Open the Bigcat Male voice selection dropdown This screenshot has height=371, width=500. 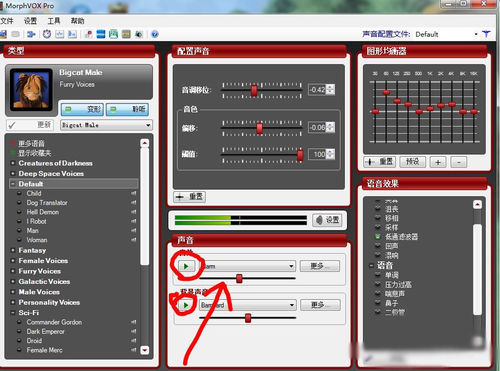(x=106, y=125)
